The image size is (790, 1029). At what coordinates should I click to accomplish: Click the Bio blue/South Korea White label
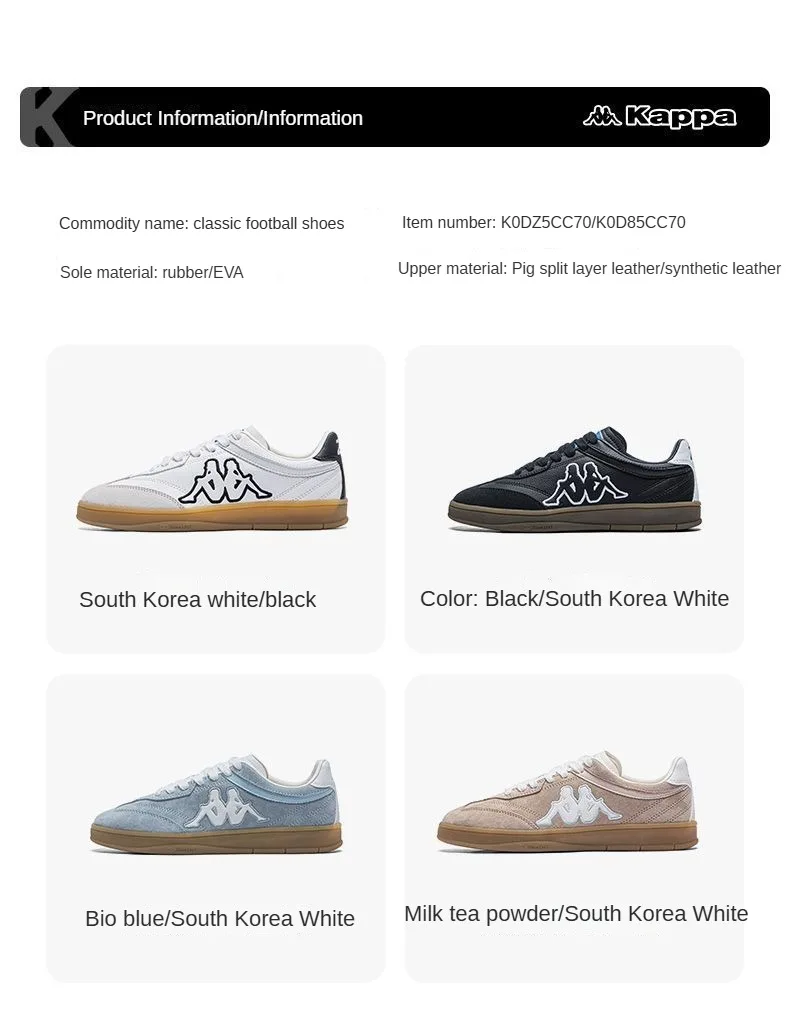220,918
